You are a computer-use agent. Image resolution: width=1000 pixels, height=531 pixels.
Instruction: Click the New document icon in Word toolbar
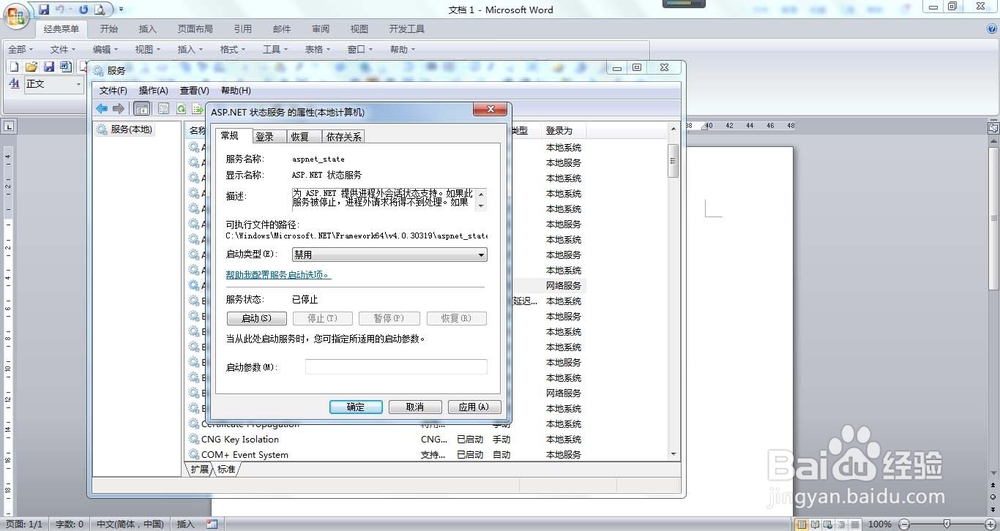click(x=14, y=66)
